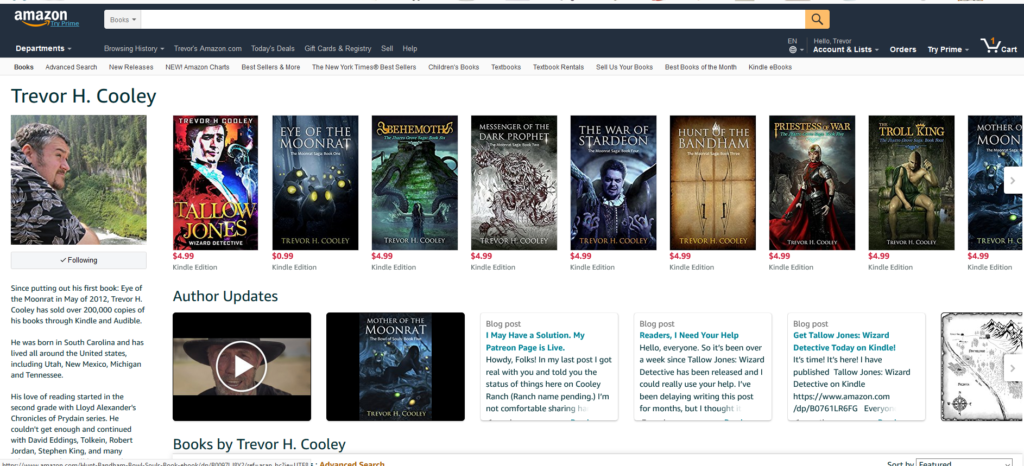This screenshot has height=466, width=1024.
Task: Open blog post Get Tallow Jones: Wizard Detective
Action: point(844,341)
